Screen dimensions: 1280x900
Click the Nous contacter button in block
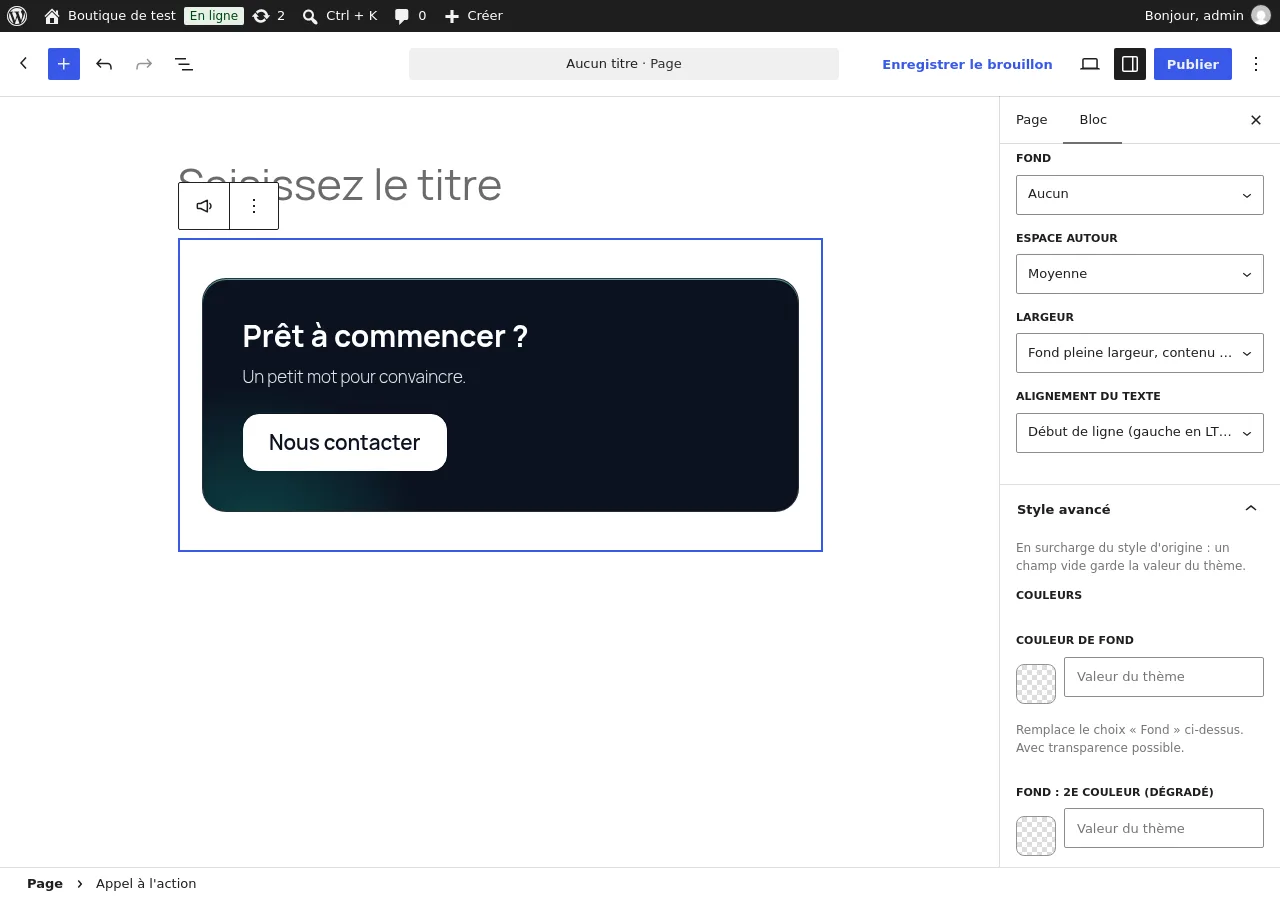click(345, 442)
